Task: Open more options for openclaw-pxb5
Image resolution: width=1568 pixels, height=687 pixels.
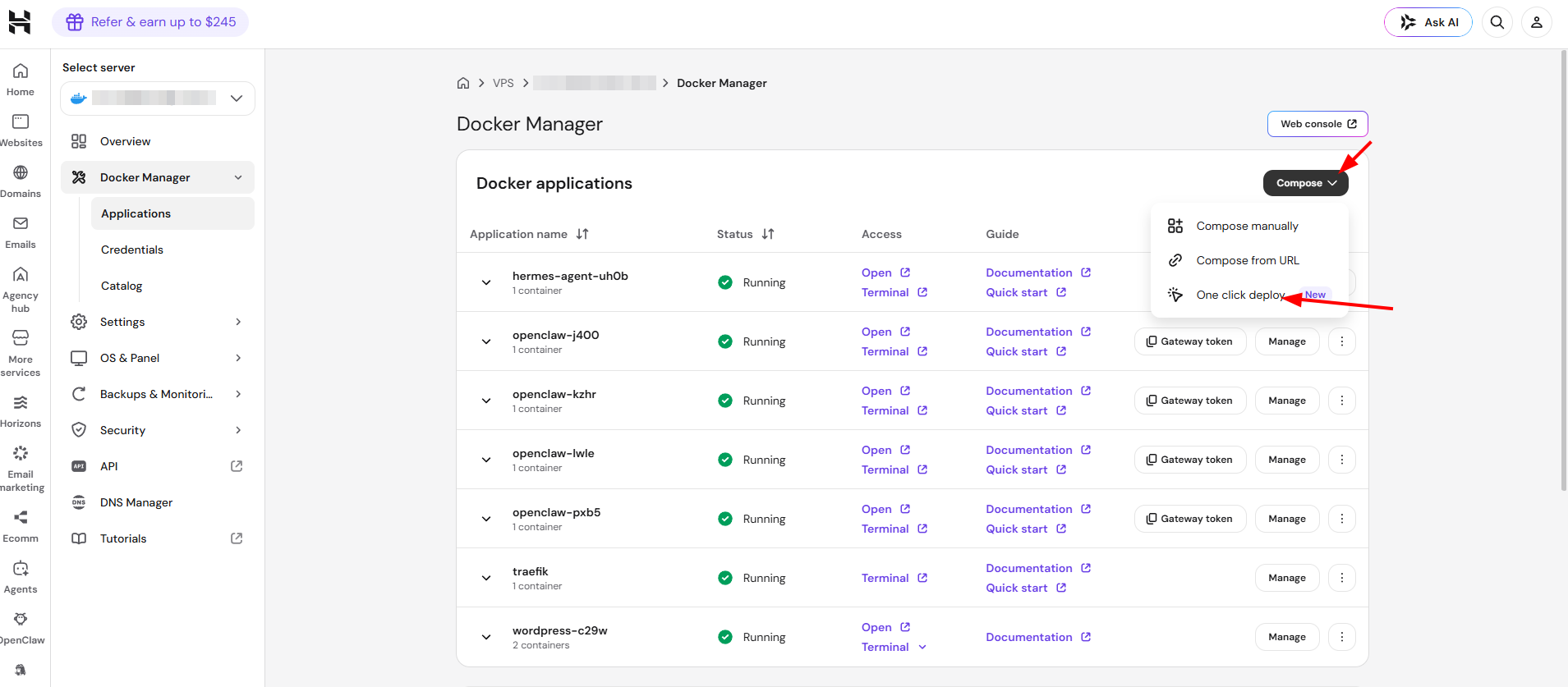Action: [x=1342, y=519]
